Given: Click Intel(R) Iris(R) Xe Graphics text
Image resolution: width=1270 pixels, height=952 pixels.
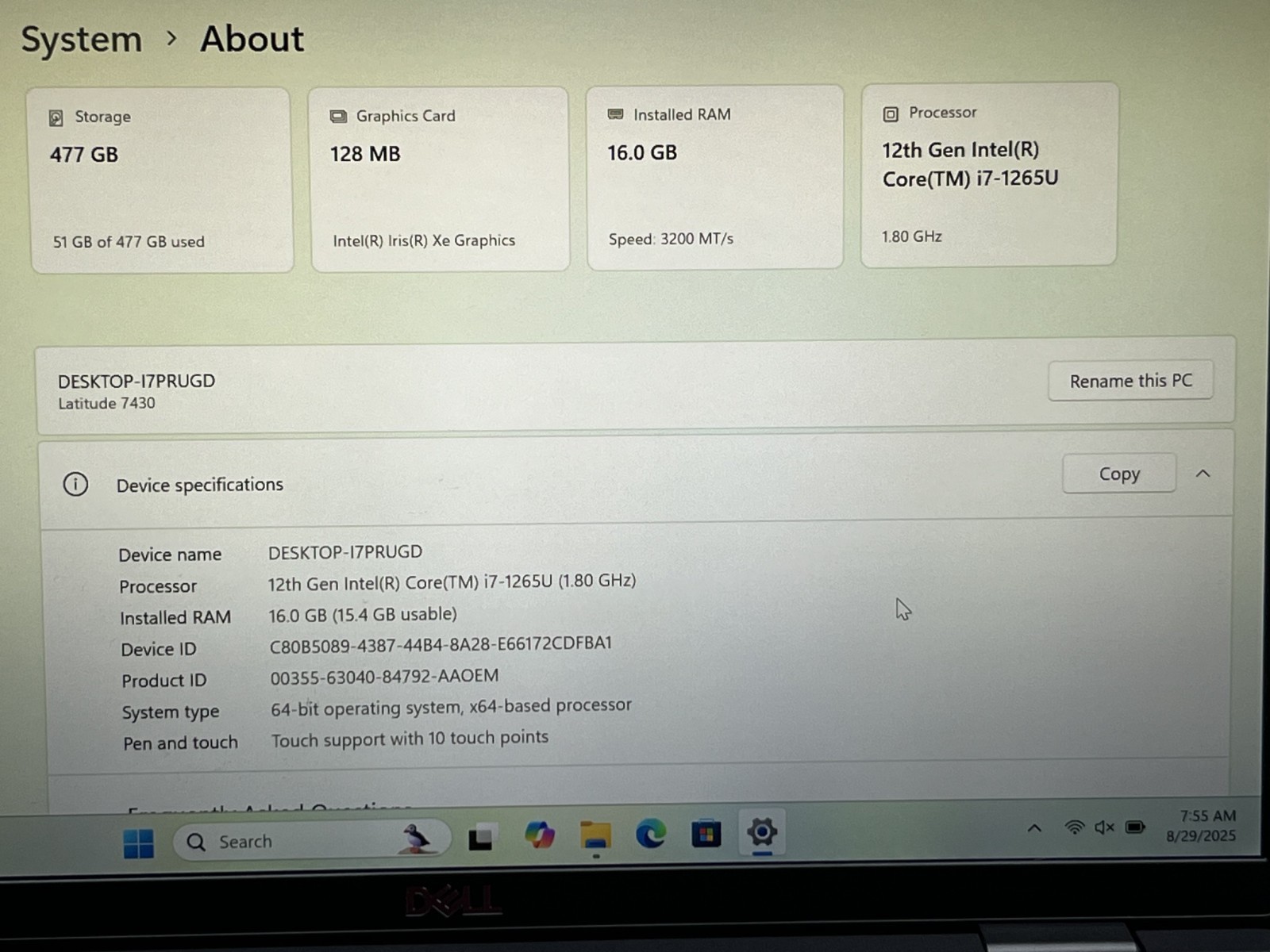Looking at the screenshot, I should point(424,240).
